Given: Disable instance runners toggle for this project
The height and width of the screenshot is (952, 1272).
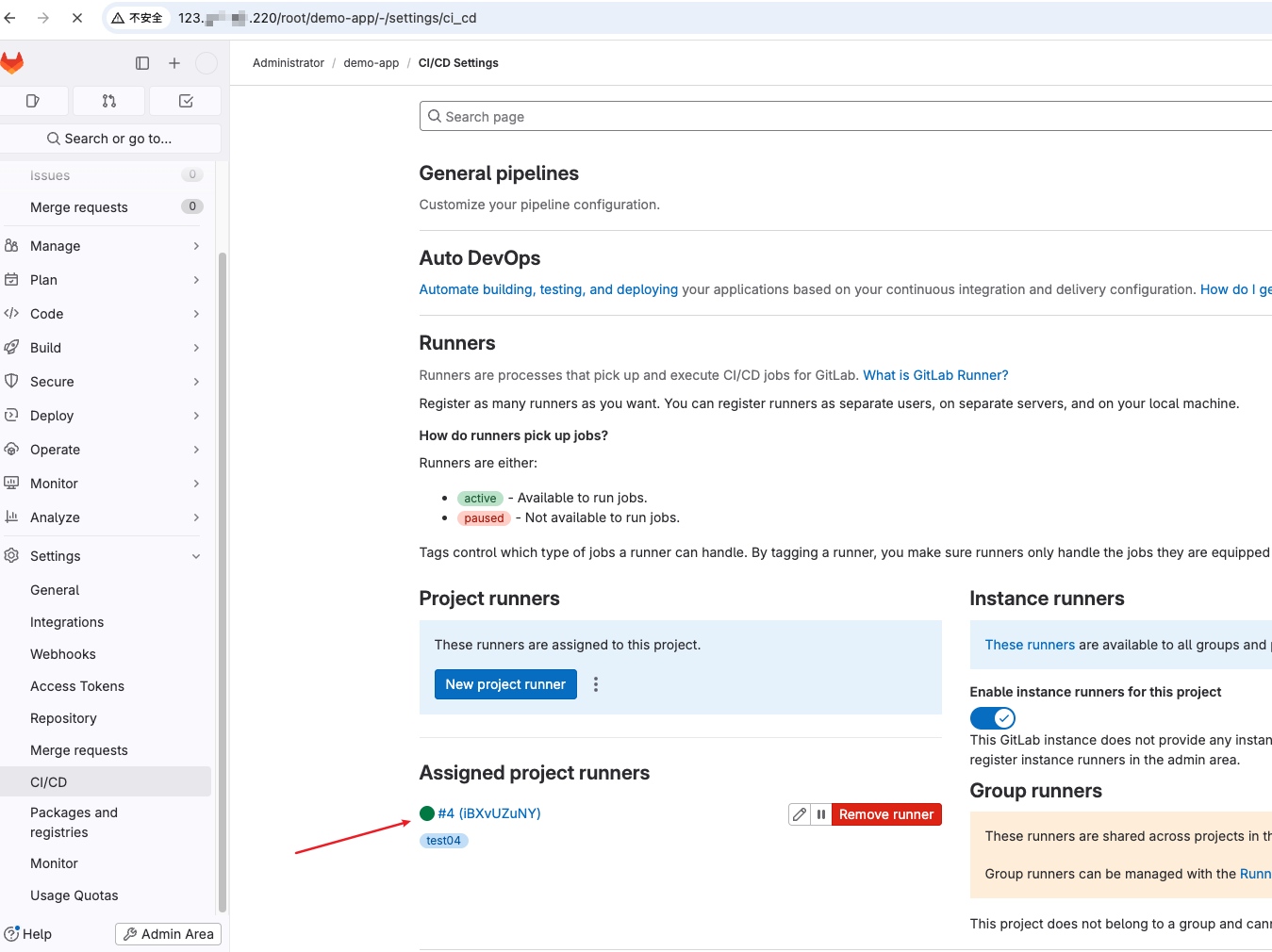Looking at the screenshot, I should (992, 718).
